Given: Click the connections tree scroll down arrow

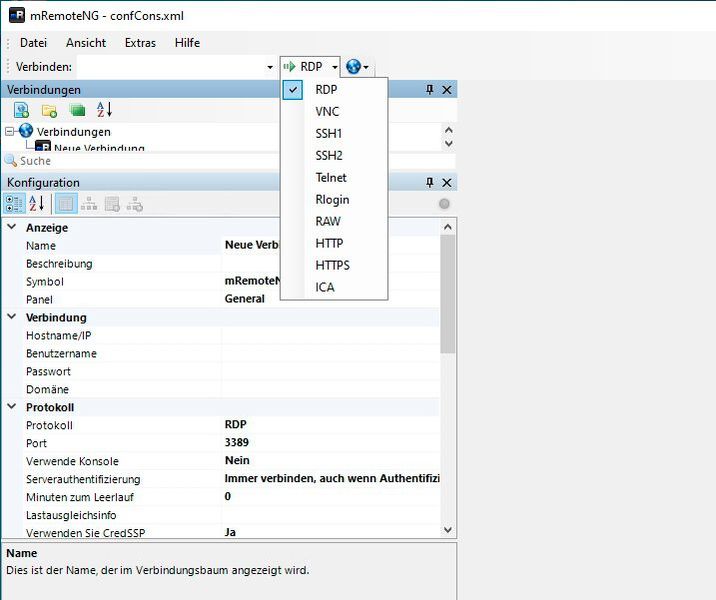Looking at the screenshot, I should tap(448, 143).
